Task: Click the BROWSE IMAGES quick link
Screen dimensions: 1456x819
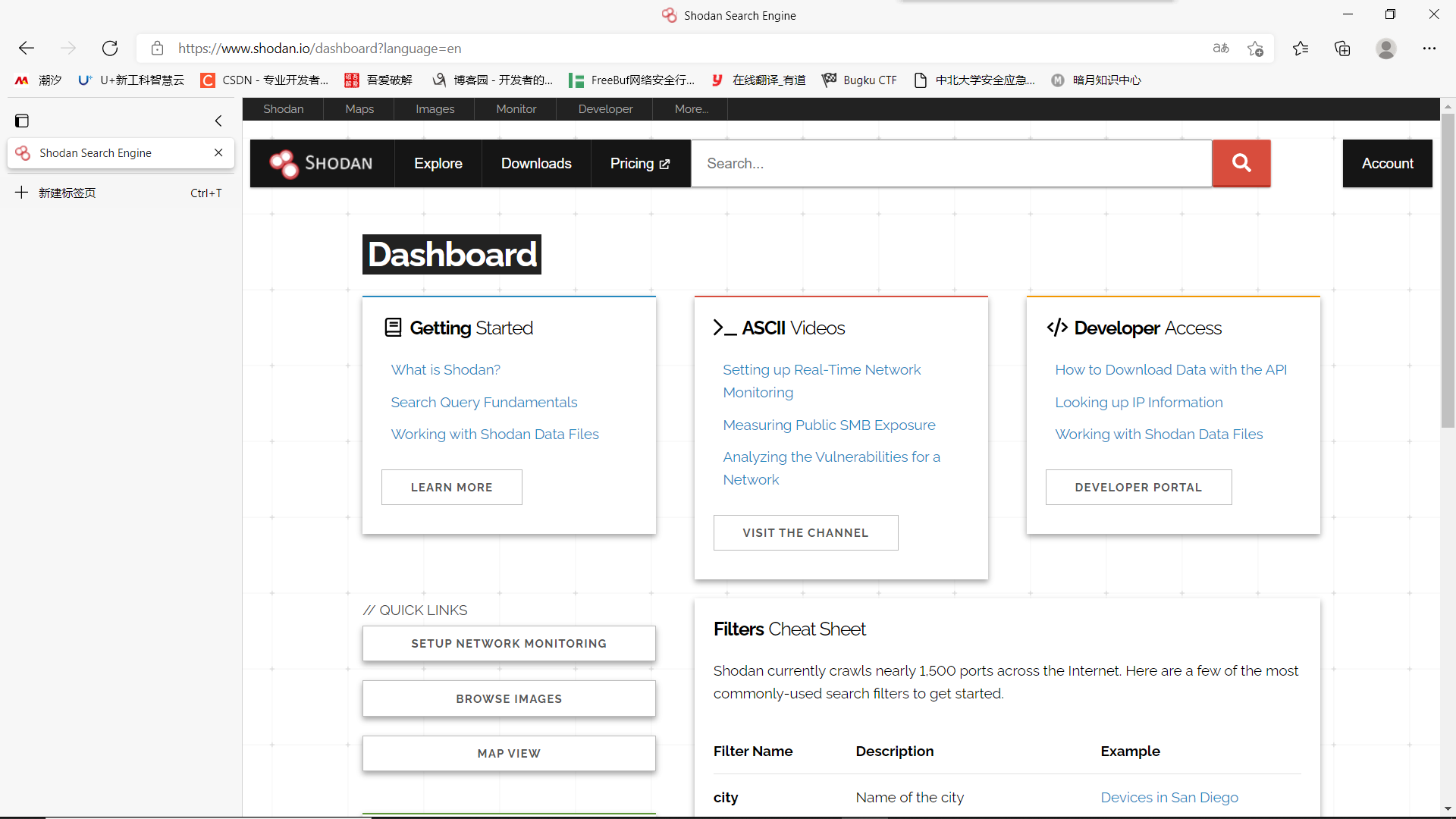Action: pos(509,698)
